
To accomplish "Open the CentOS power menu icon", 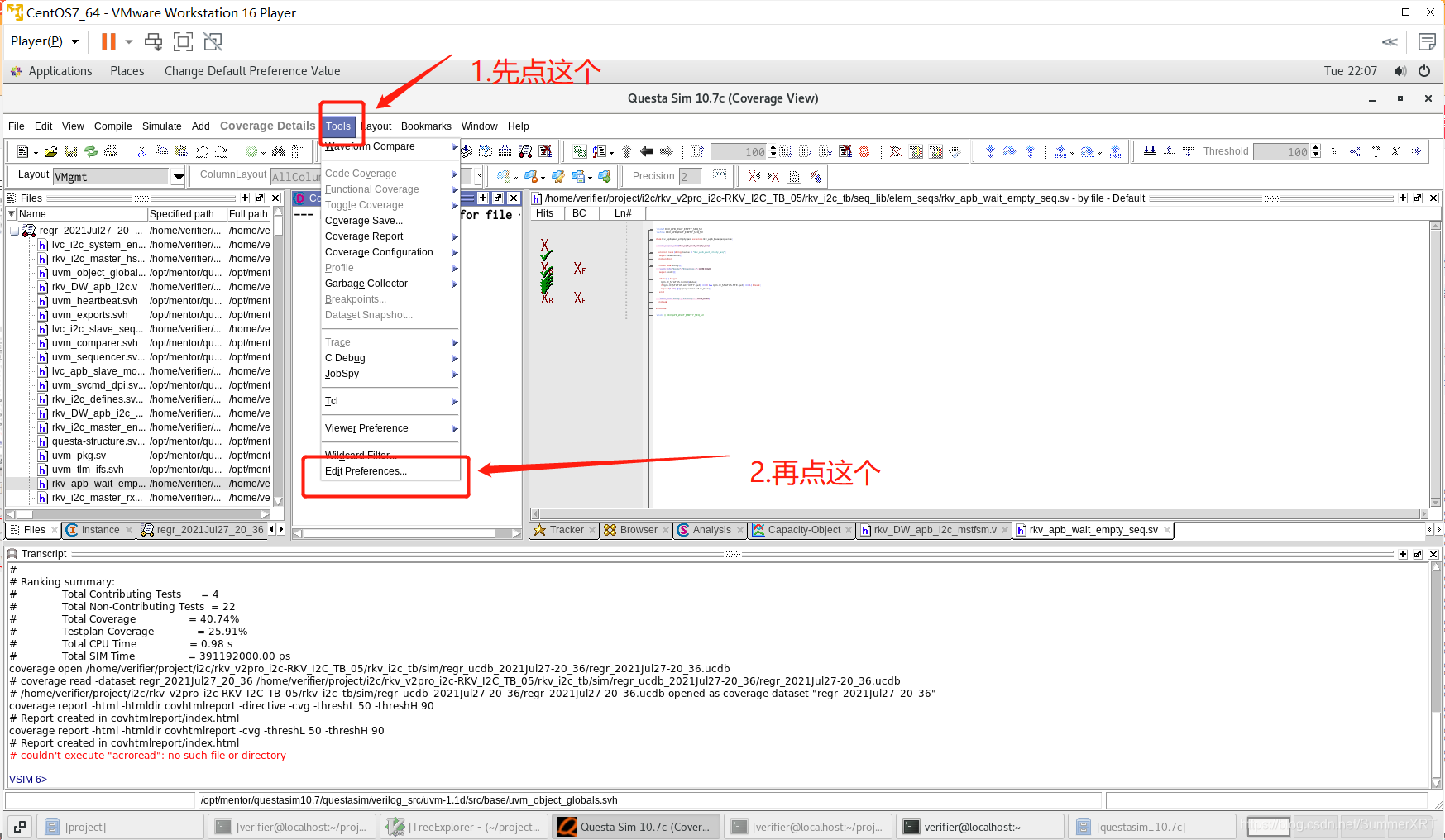I will coord(1424,71).
